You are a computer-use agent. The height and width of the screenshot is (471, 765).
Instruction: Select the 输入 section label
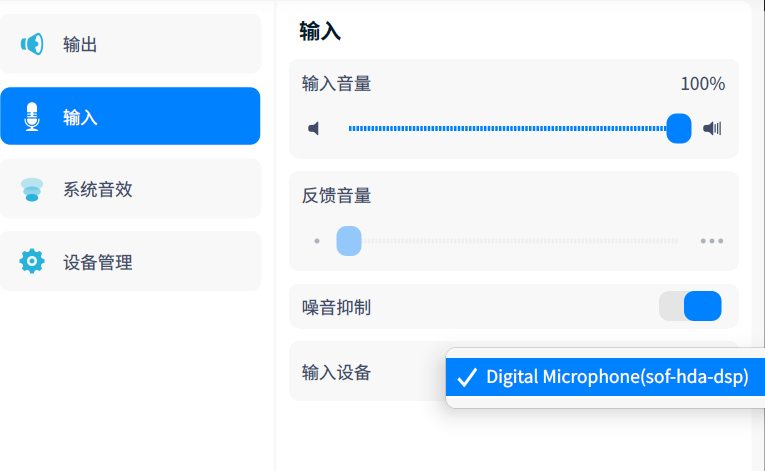[80, 117]
